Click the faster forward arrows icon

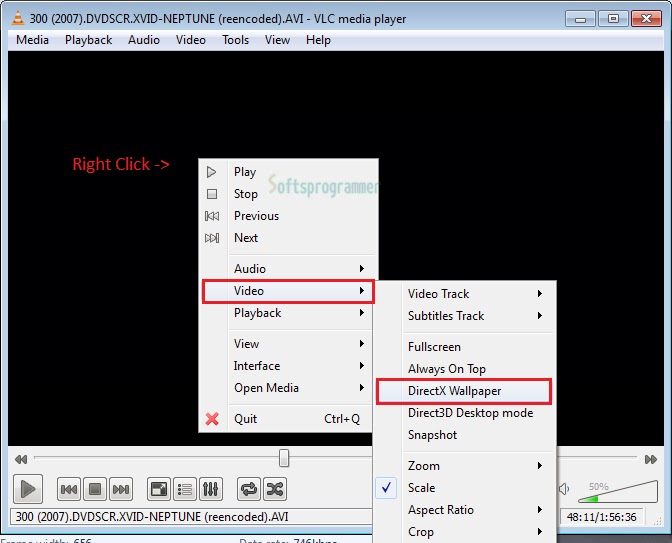tap(651, 459)
